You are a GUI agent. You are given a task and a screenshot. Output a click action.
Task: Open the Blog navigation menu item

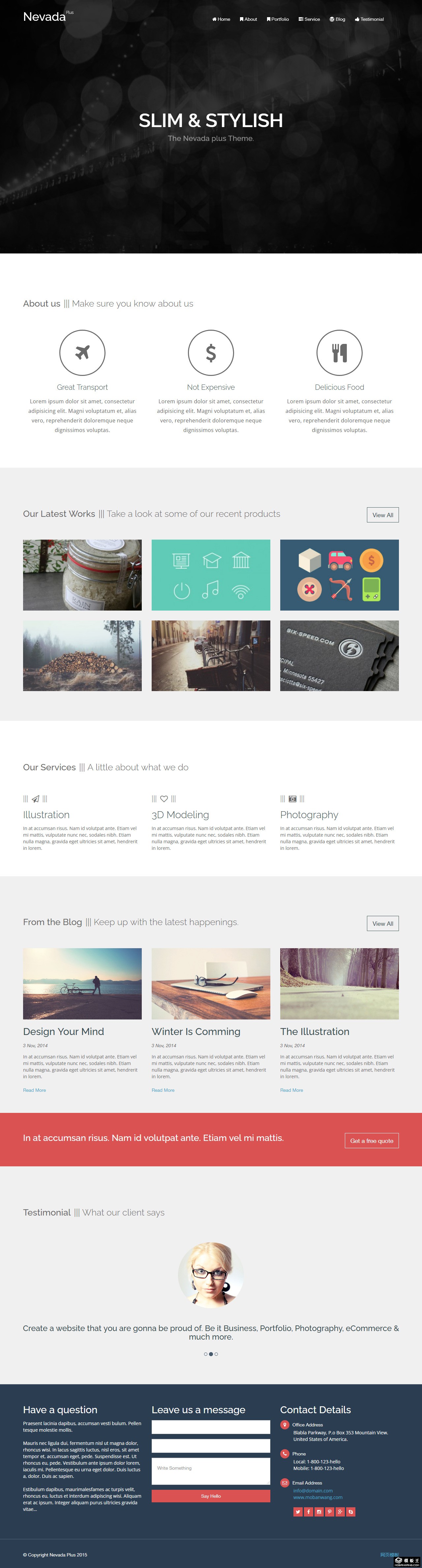coord(338,19)
